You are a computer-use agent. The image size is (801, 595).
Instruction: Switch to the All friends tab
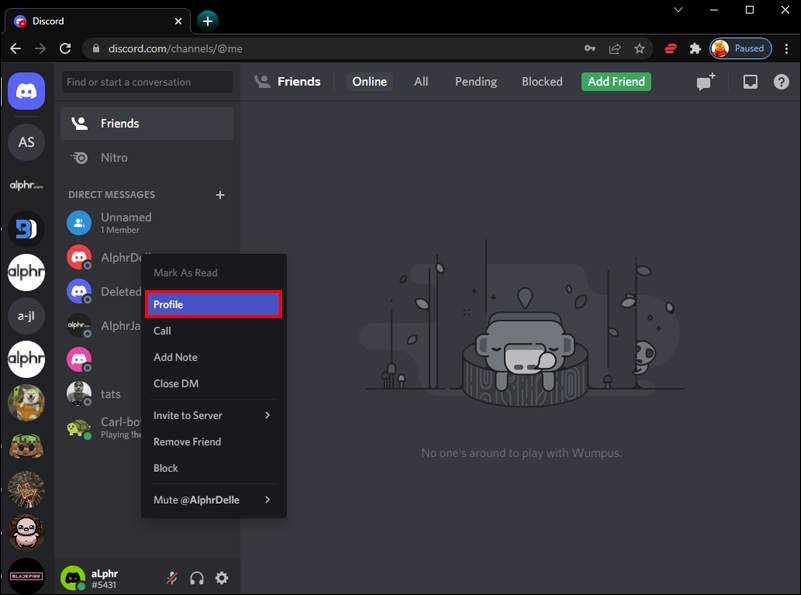(x=421, y=82)
